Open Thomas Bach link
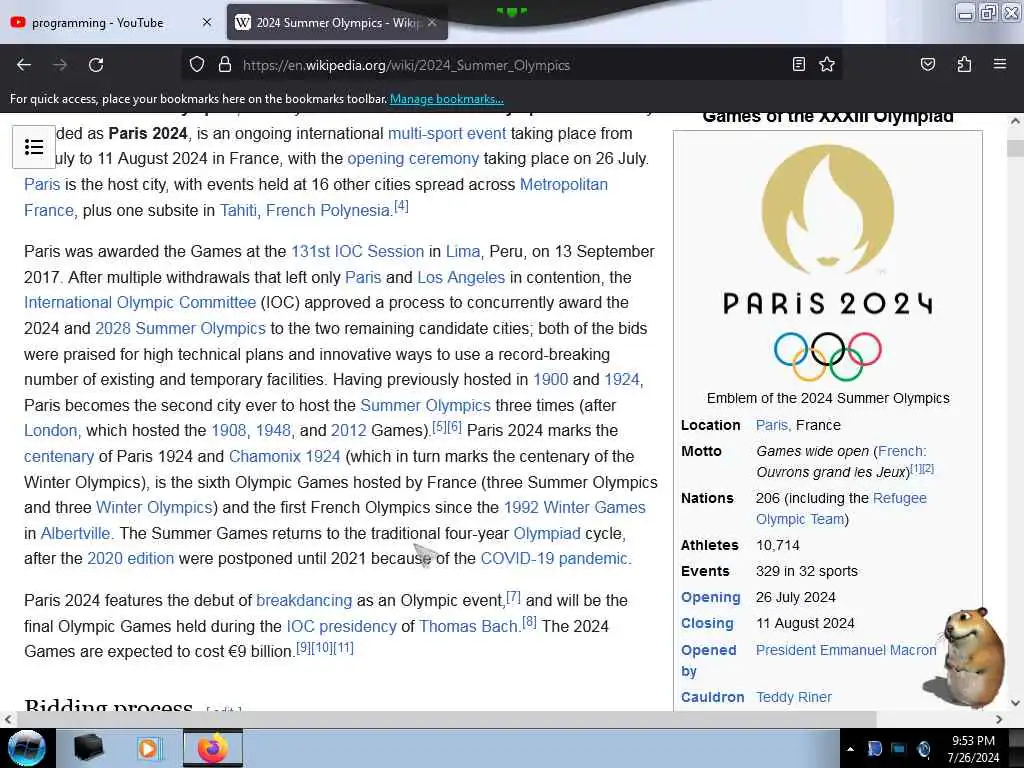The image size is (1024, 768). click(468, 626)
